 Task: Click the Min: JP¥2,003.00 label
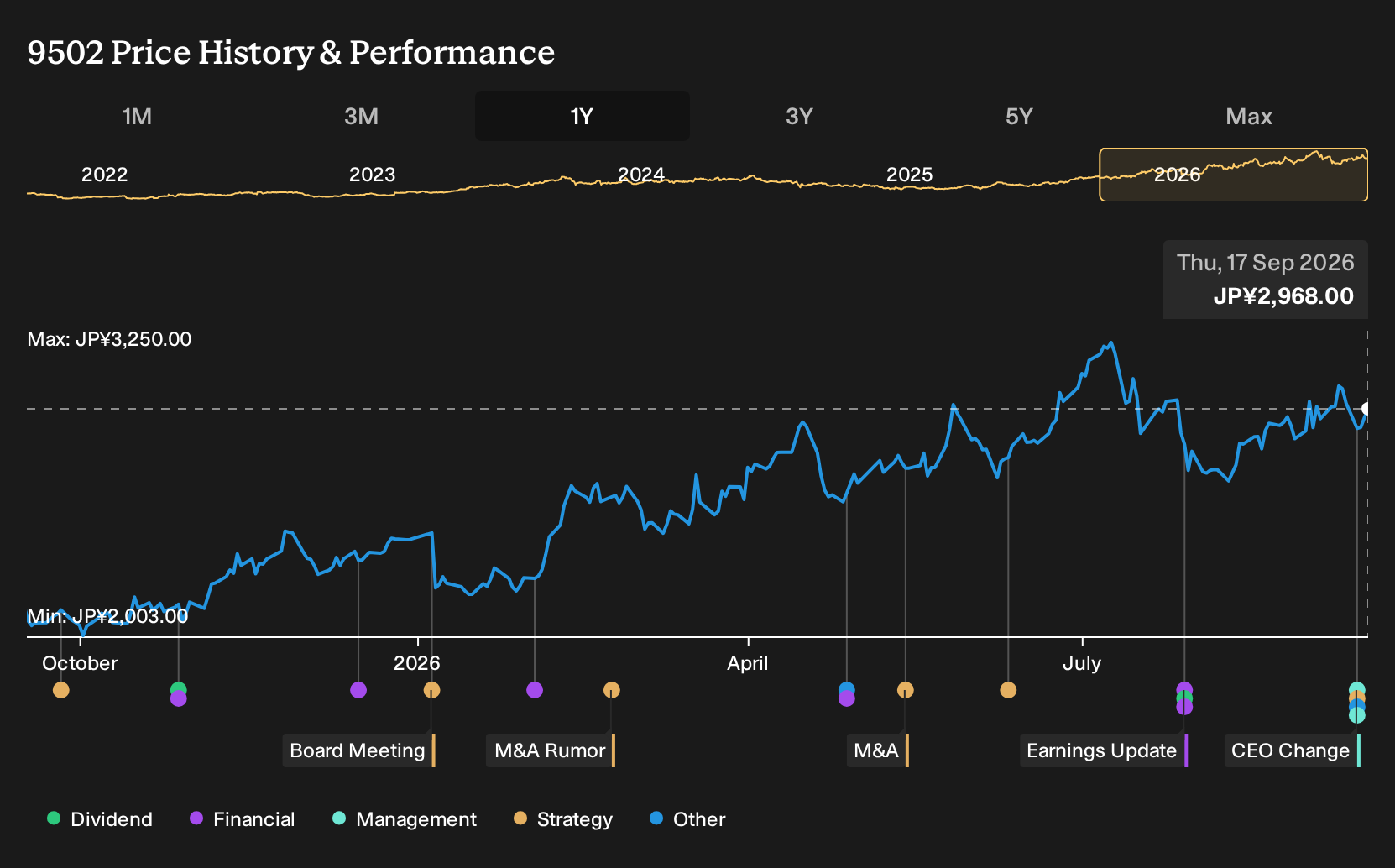[107, 616]
